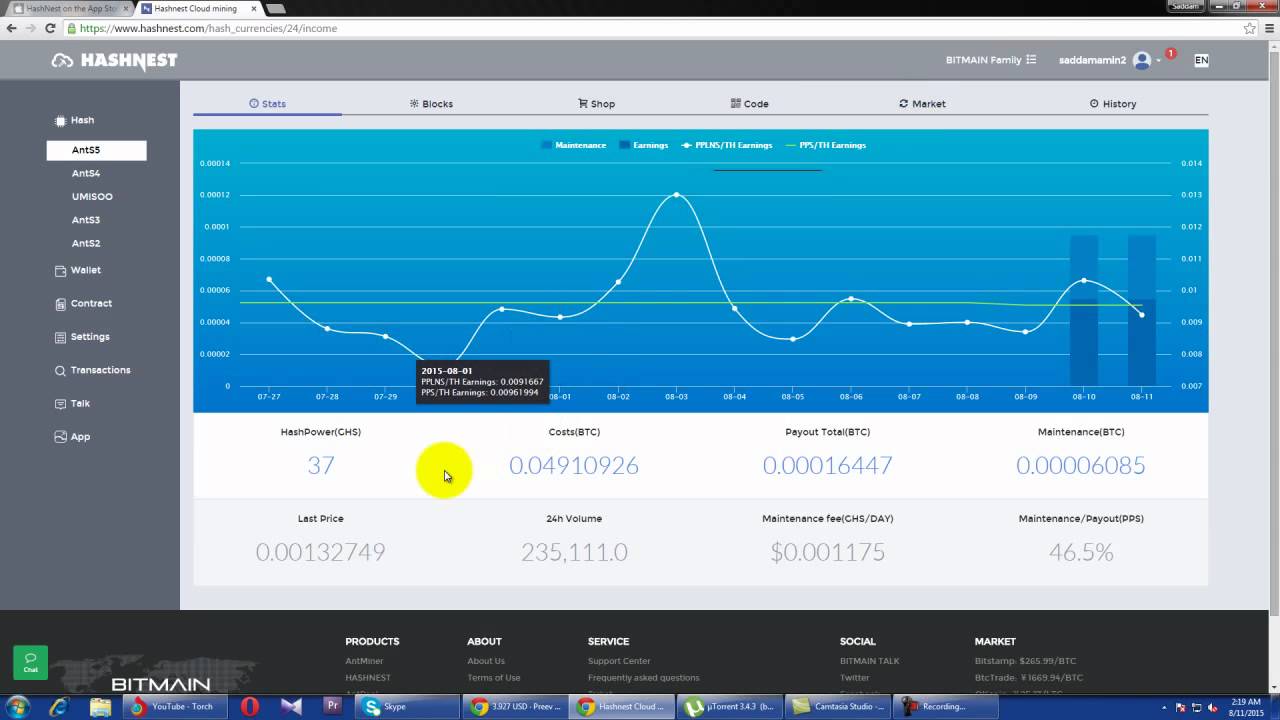The height and width of the screenshot is (720, 1280).
Task: Click the Talk chat icon
Action: pyautogui.click(x=60, y=404)
